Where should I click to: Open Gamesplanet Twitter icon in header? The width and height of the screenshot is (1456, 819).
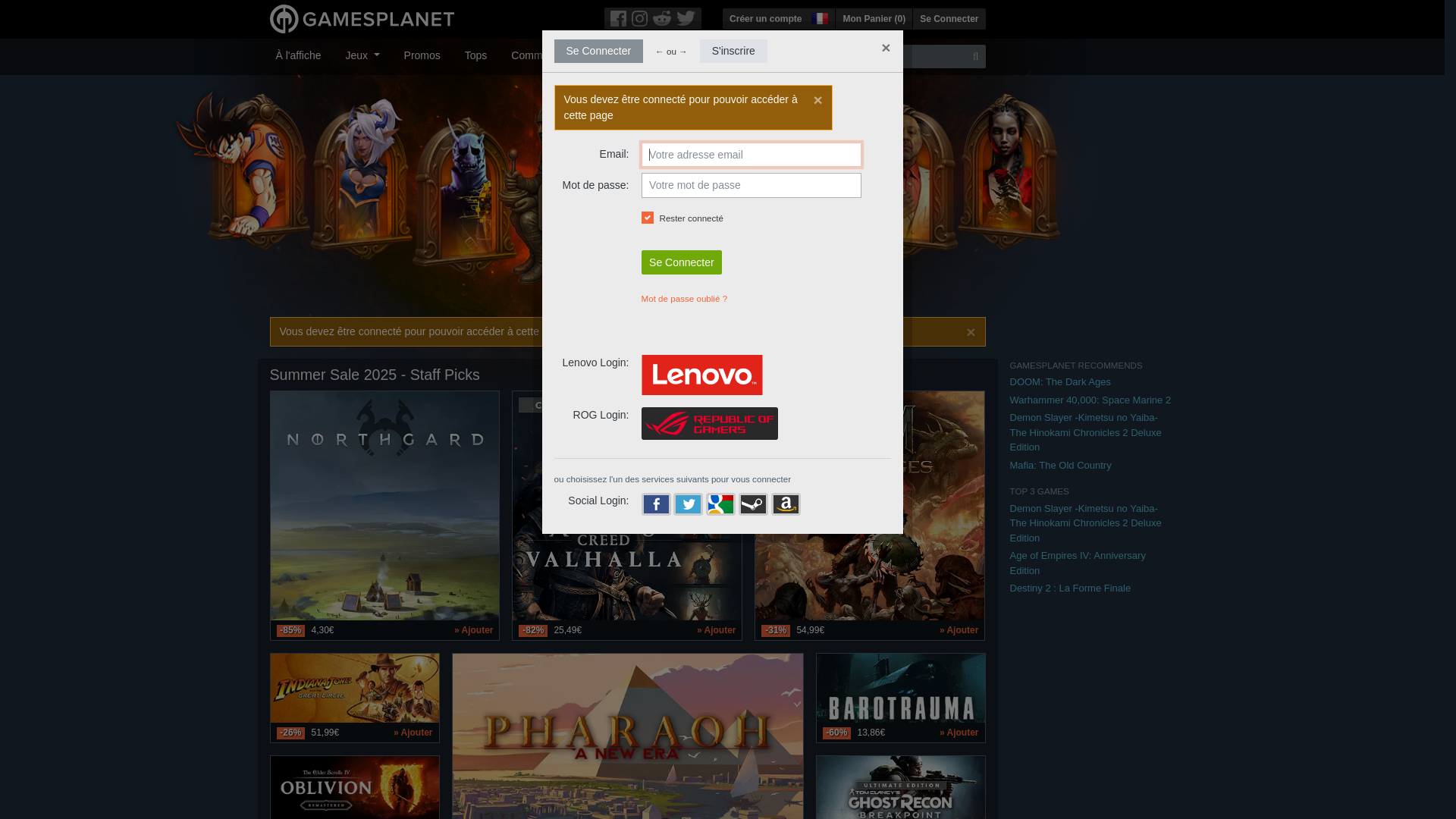tap(686, 18)
